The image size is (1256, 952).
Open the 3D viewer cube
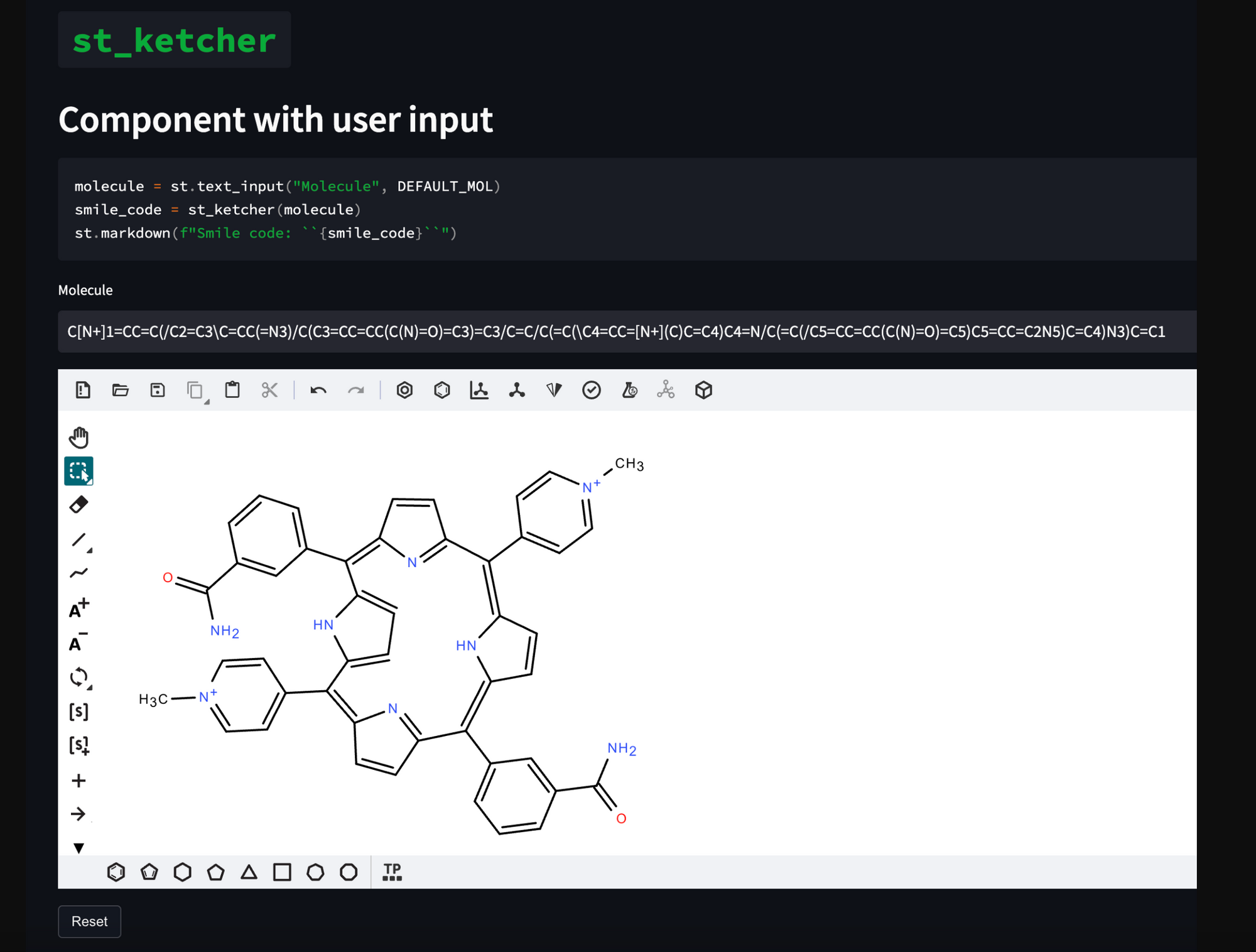[704, 390]
